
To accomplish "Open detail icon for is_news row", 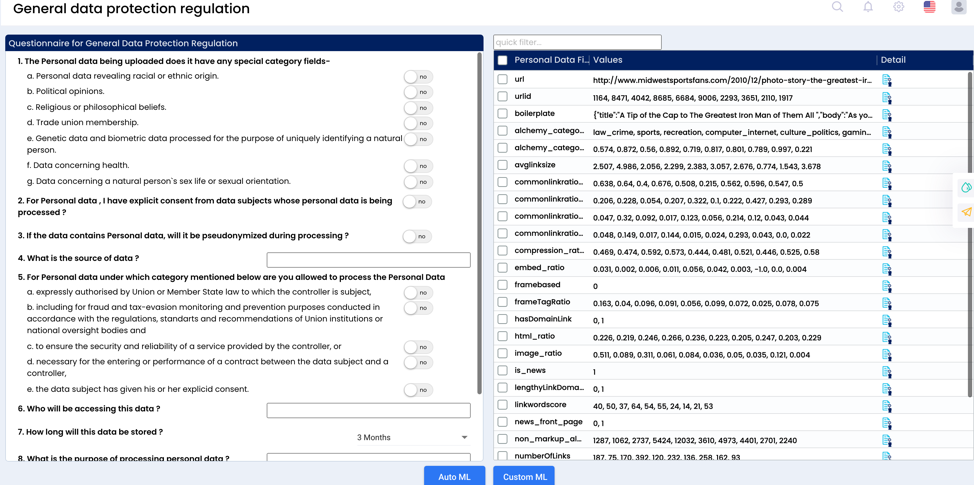I will [x=887, y=371].
